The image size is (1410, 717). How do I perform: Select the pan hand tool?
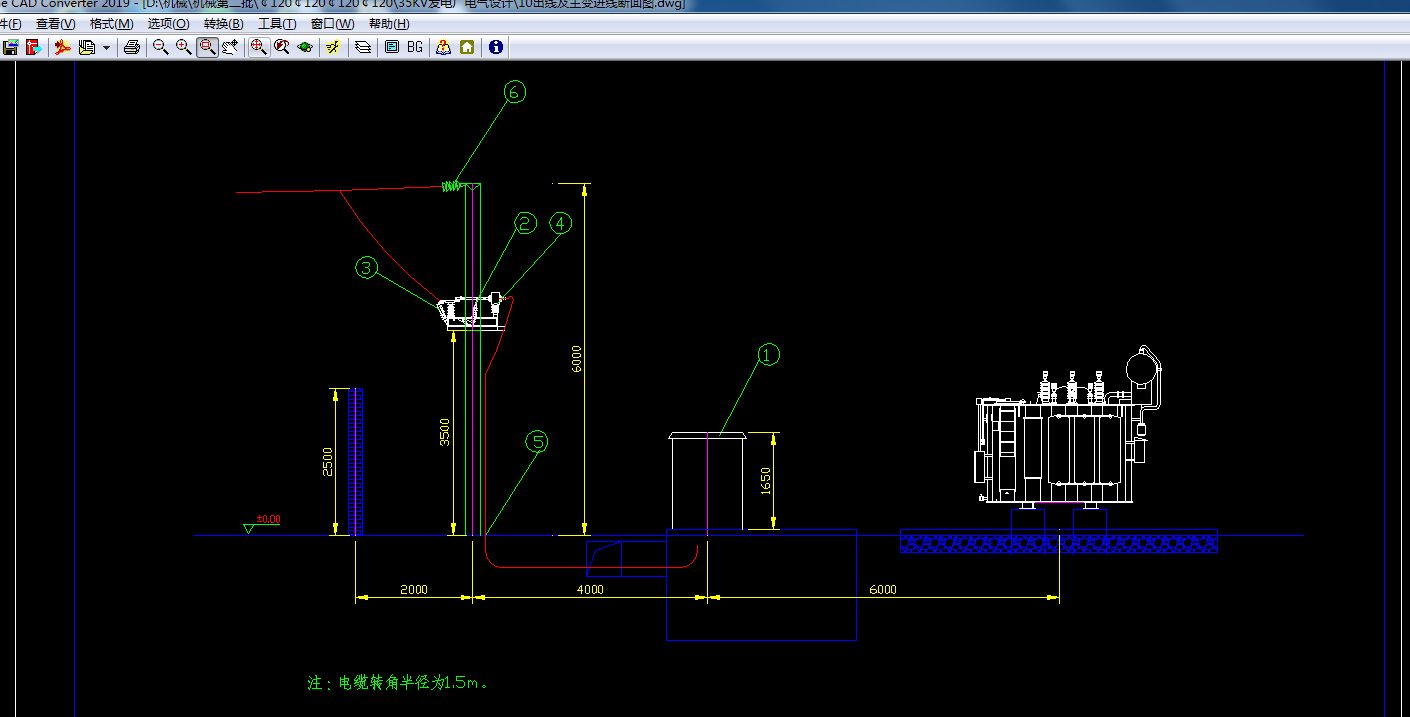[x=231, y=47]
